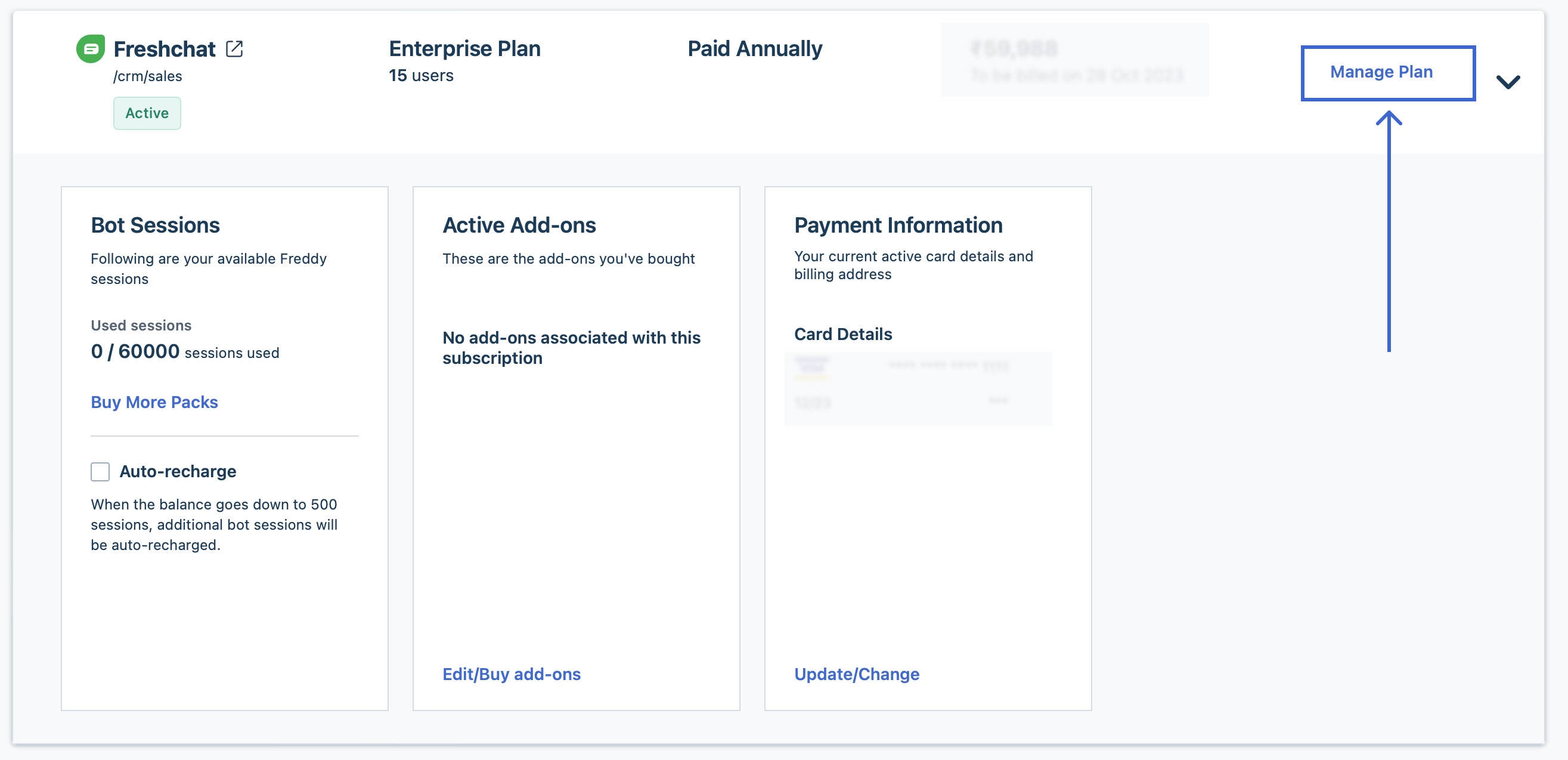Click the Freshchat product name
The height and width of the screenshot is (760, 1568).
point(165,49)
